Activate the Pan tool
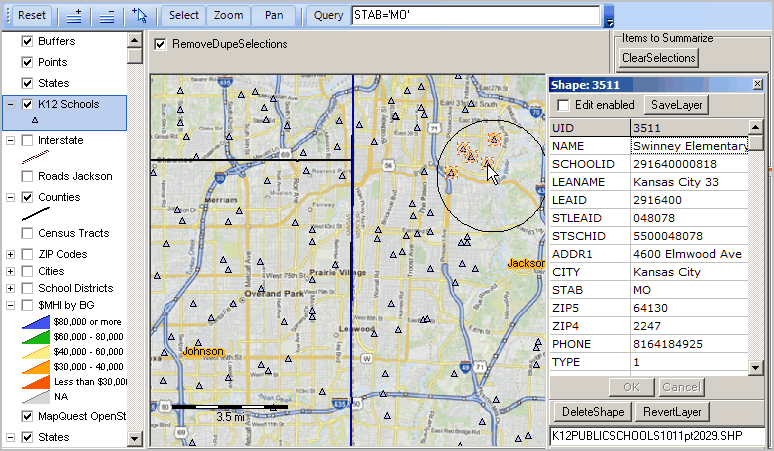The image size is (774, 451). [x=274, y=15]
